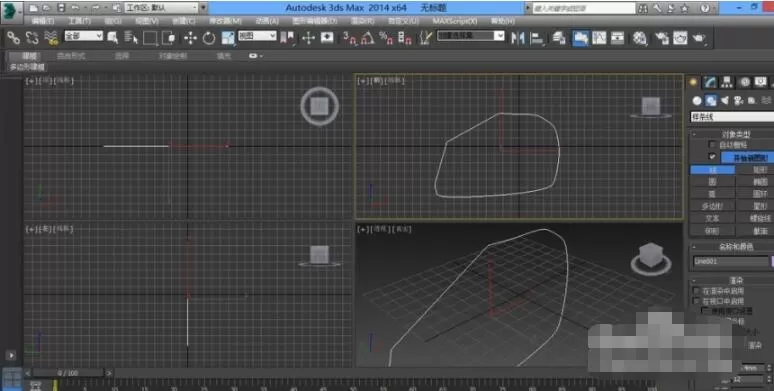Select the Select and Move tool
Screen dimensions: 774x391
(190, 38)
